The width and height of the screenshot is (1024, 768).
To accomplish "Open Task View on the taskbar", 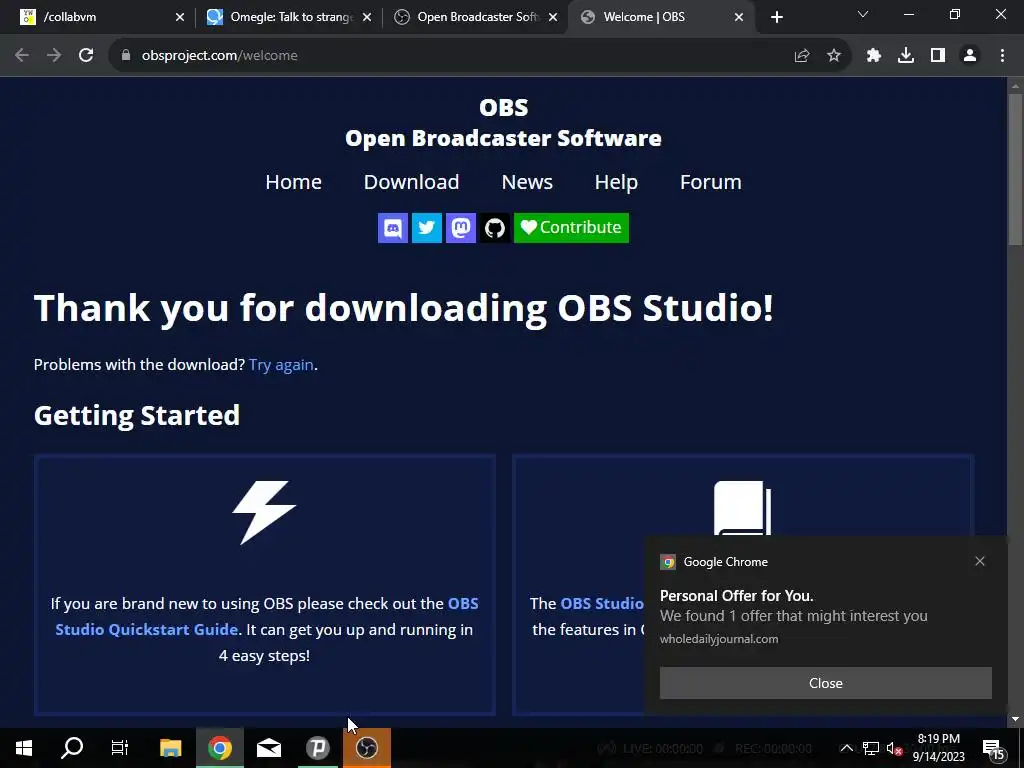I will click(x=120, y=748).
